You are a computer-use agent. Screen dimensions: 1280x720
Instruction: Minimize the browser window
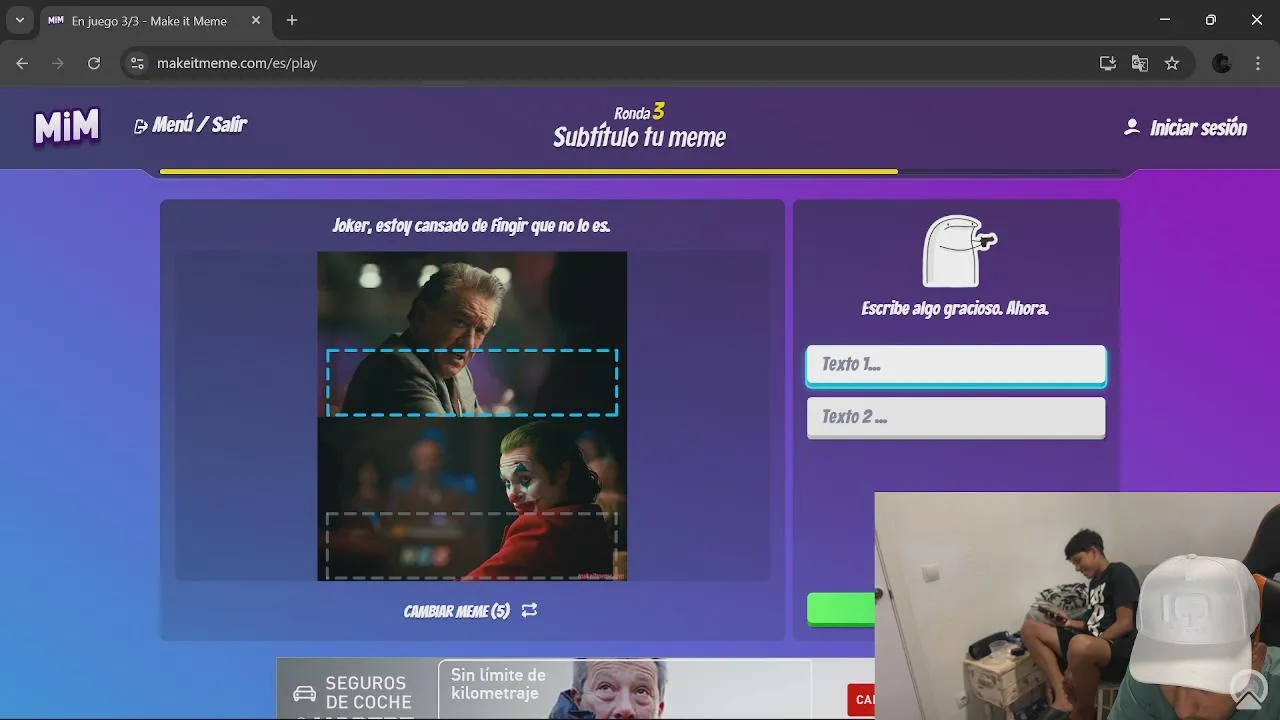[x=1165, y=20]
